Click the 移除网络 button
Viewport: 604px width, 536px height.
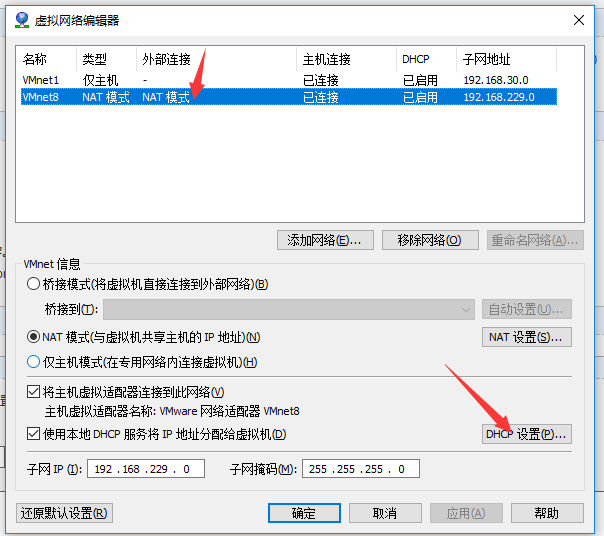pyautogui.click(x=430, y=240)
